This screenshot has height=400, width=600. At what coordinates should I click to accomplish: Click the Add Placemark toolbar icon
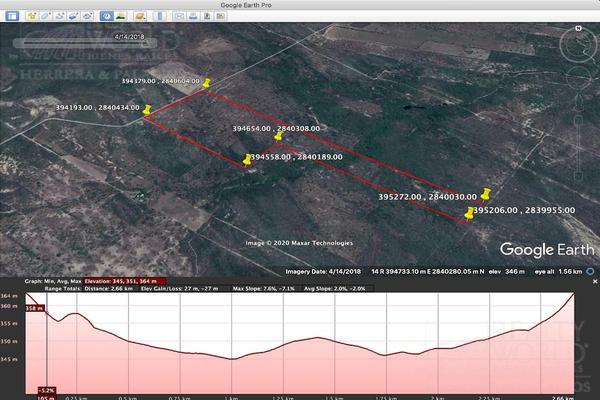point(32,16)
